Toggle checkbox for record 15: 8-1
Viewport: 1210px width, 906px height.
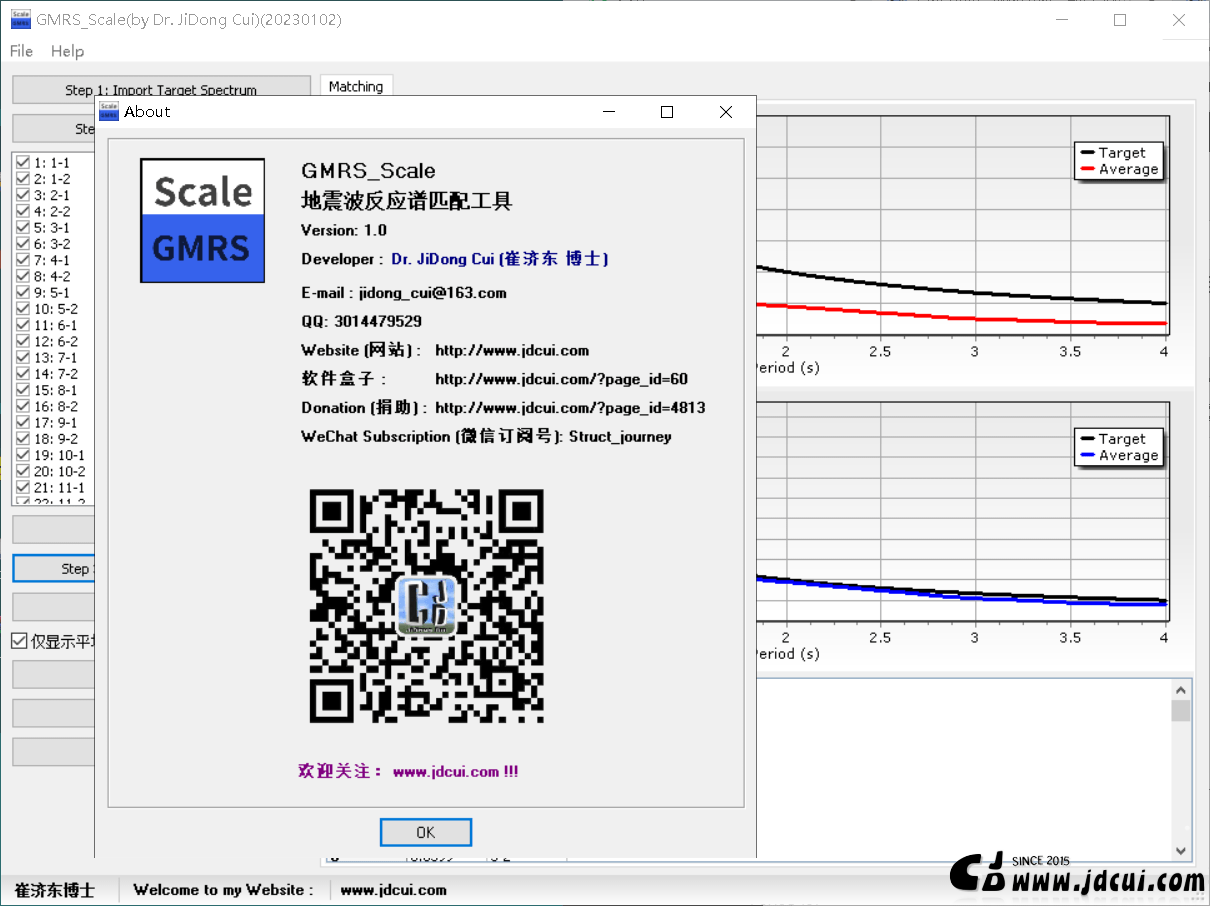click(23, 390)
